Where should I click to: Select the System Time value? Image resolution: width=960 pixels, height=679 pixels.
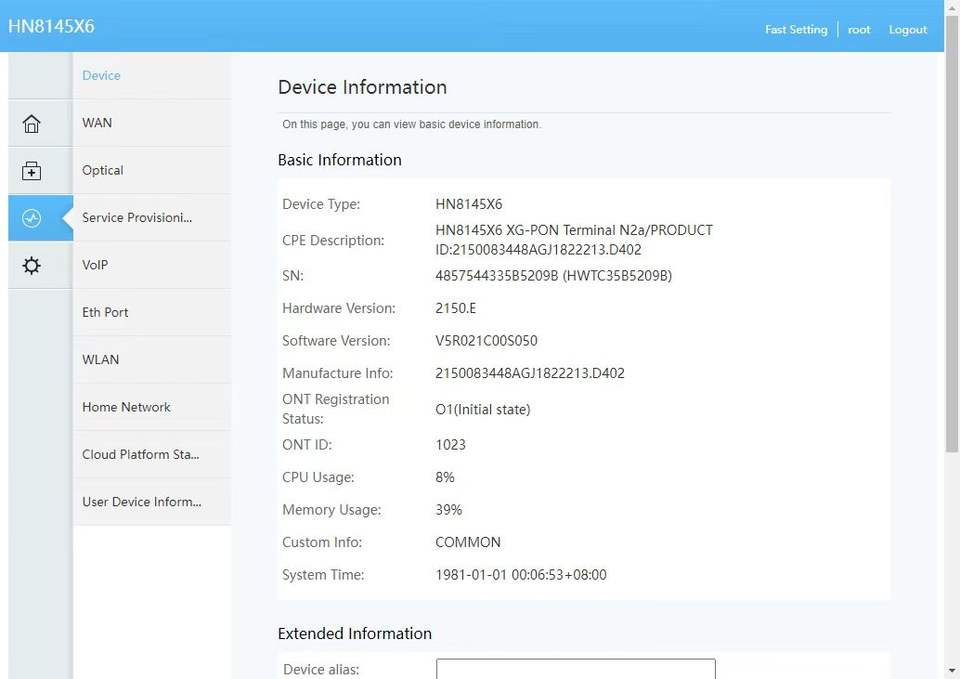tap(521, 574)
